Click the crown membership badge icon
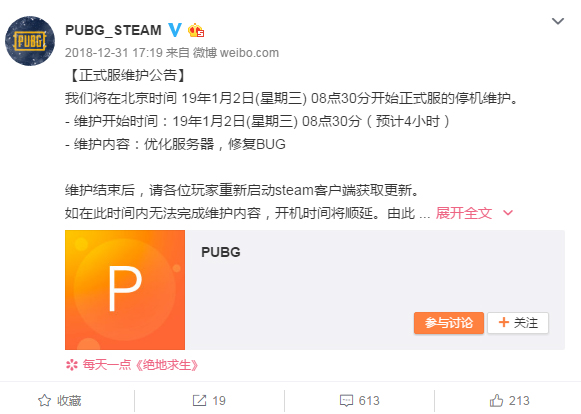This screenshot has width=581, height=414. click(196, 30)
